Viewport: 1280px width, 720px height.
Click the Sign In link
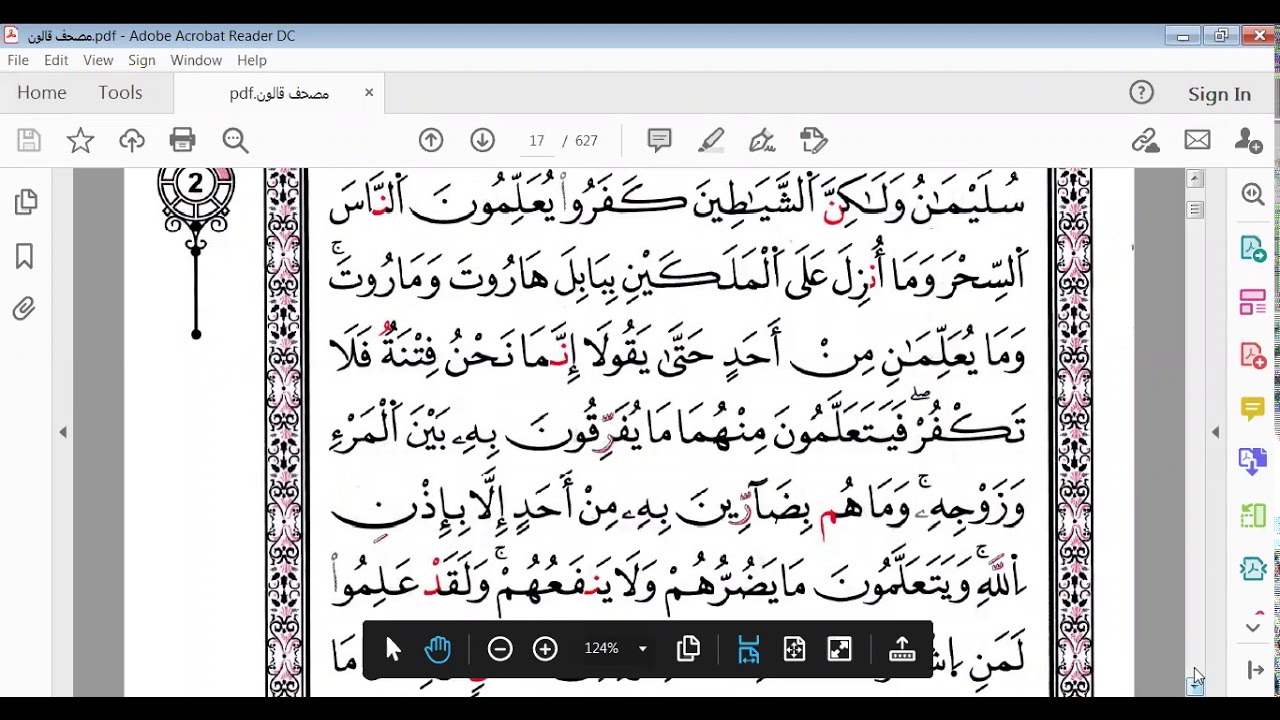pos(1219,94)
